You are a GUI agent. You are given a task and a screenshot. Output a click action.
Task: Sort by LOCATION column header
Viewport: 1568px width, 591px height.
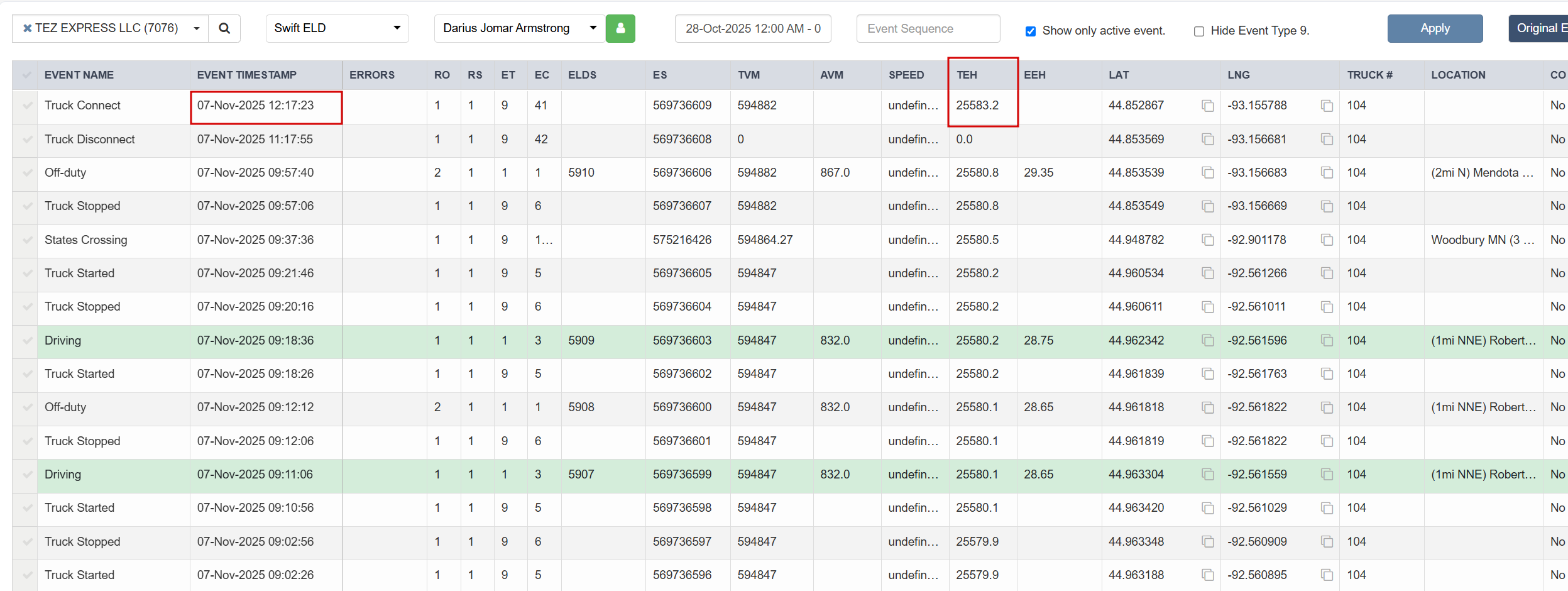[1458, 75]
